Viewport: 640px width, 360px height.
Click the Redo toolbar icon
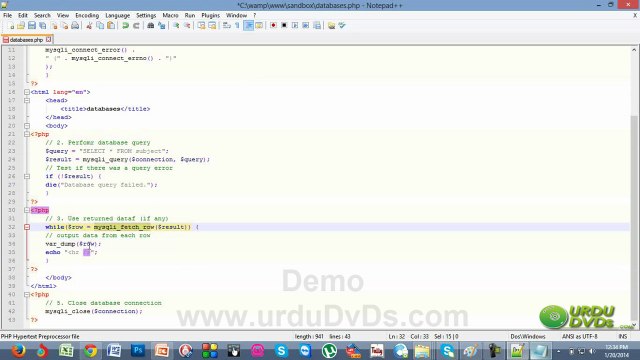tap(136, 26)
